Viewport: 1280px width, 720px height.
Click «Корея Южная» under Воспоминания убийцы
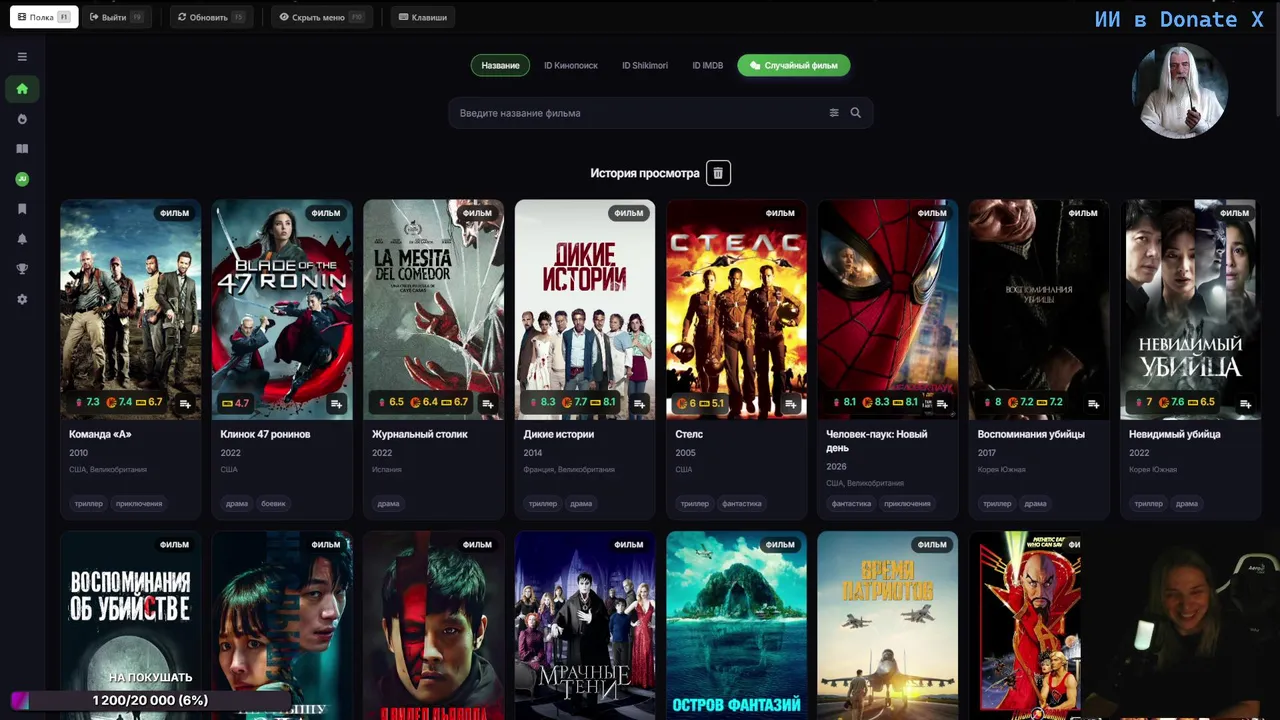coord(1002,470)
